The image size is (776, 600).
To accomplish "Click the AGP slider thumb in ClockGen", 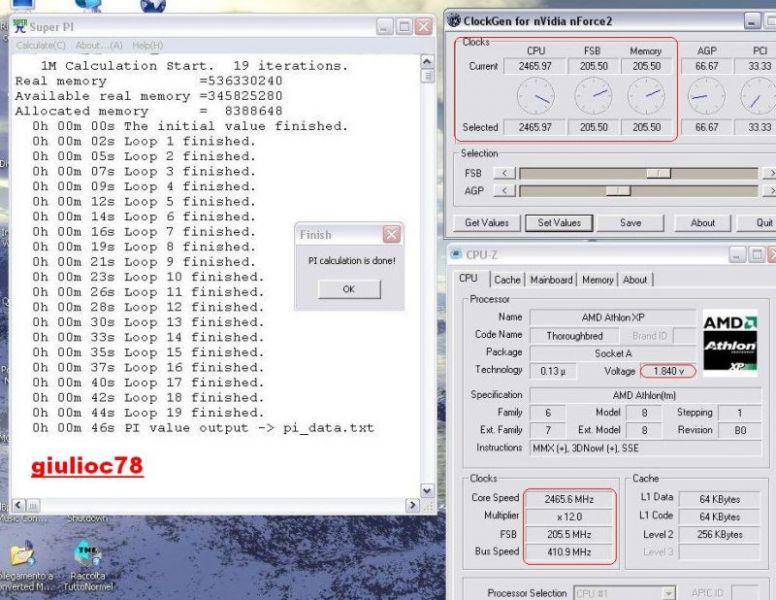I will click(618, 191).
